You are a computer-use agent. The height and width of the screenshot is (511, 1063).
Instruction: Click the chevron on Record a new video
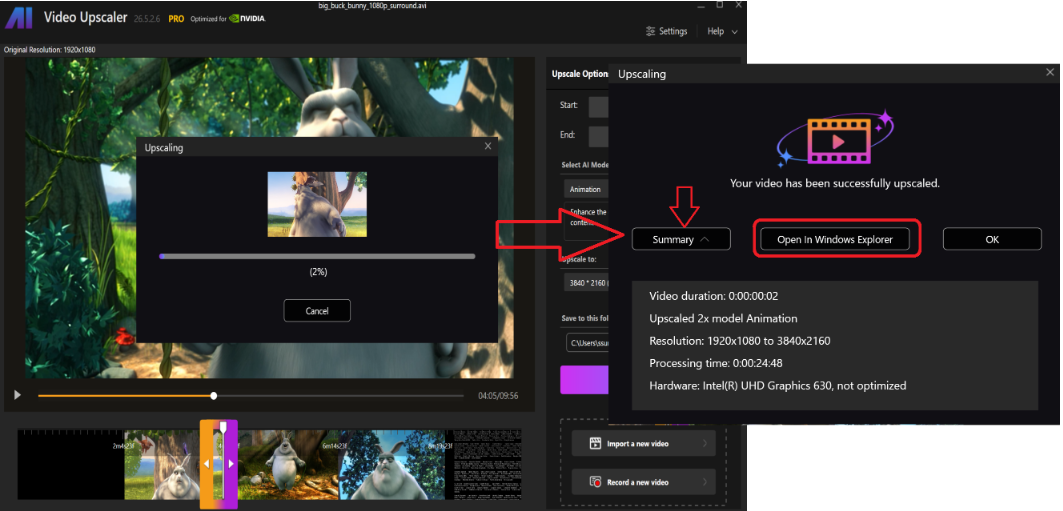[706, 482]
